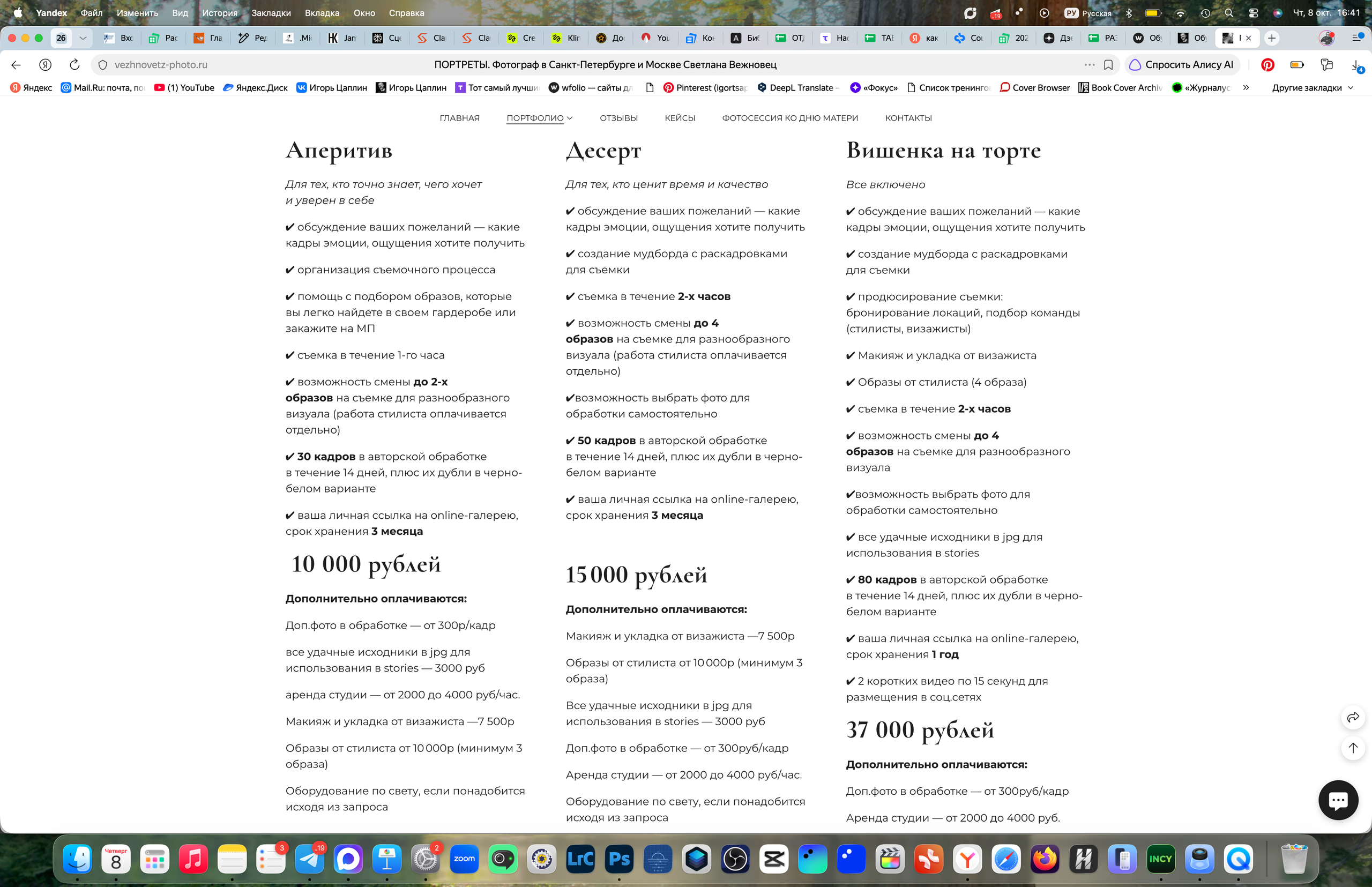Expand the tab group list chevron
This screenshot has height=887, width=1372.
click(x=83, y=38)
